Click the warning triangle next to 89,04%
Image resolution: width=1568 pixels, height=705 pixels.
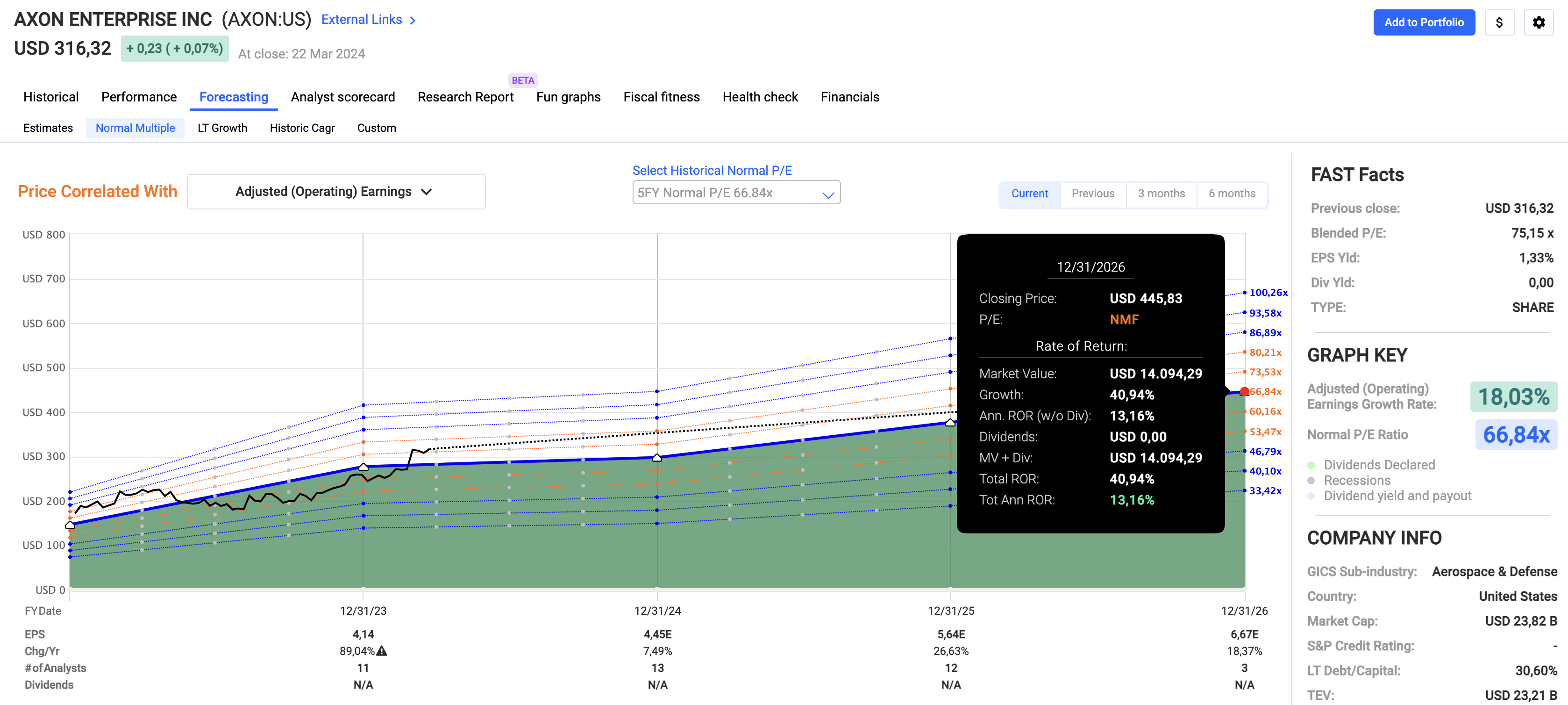(x=382, y=651)
